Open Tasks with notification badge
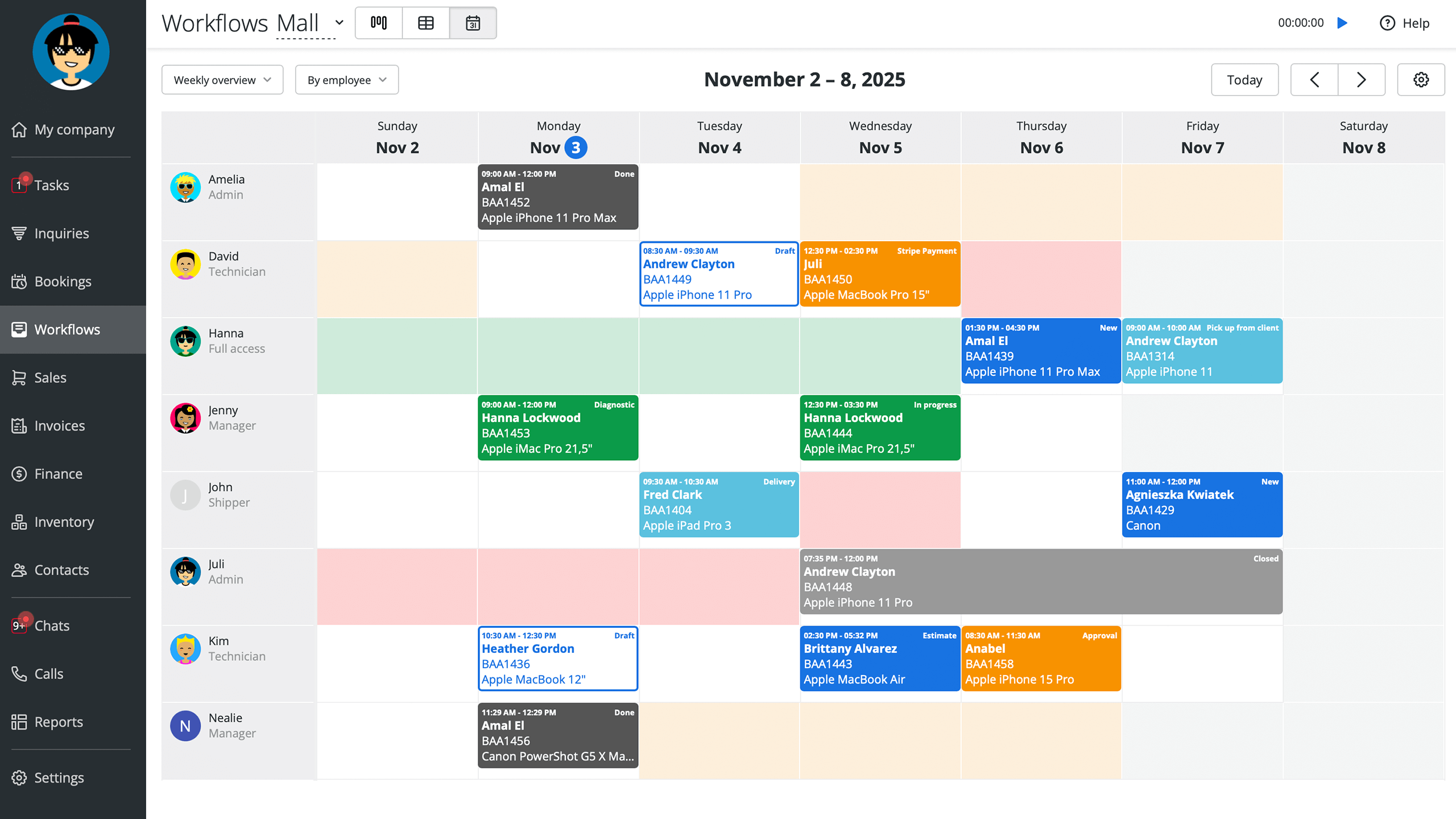 [51, 185]
